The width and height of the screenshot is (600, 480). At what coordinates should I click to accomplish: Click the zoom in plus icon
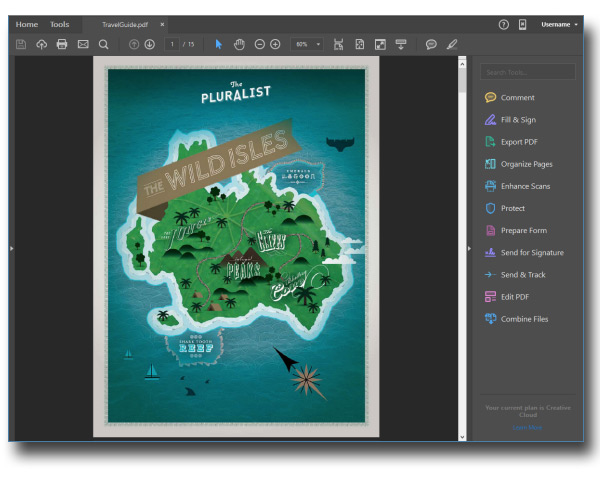coord(275,44)
